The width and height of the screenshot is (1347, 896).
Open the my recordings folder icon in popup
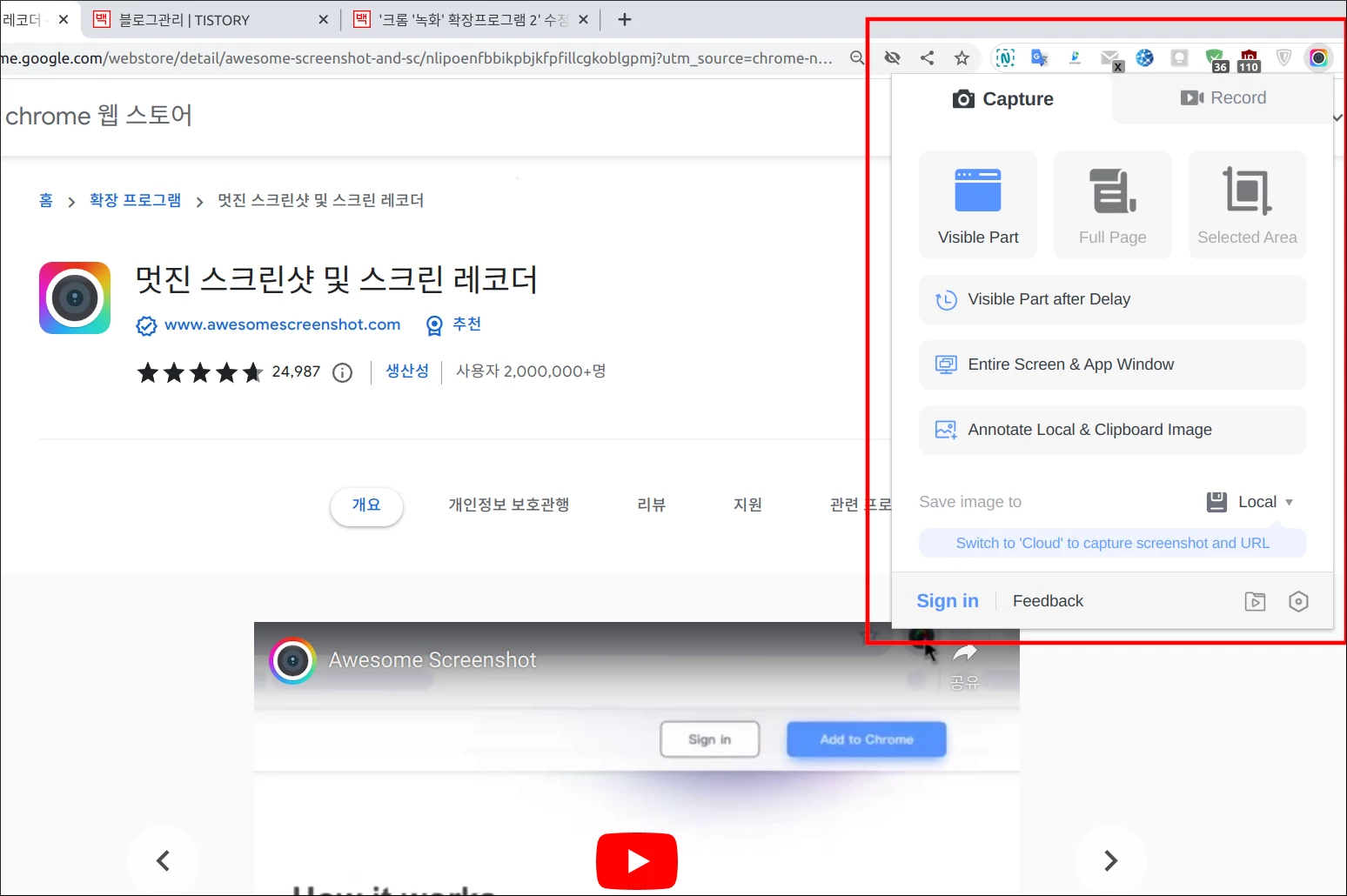(1255, 601)
